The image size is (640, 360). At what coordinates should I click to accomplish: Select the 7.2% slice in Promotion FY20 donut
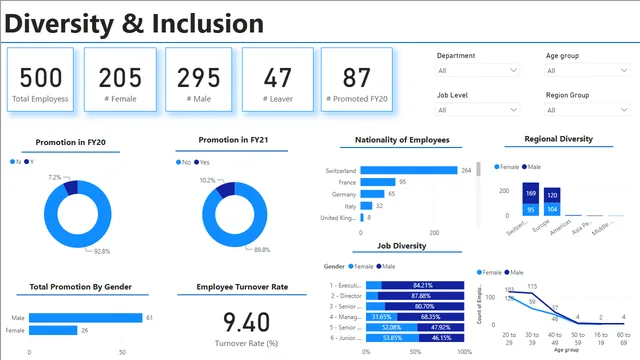pyautogui.click(x=71, y=188)
